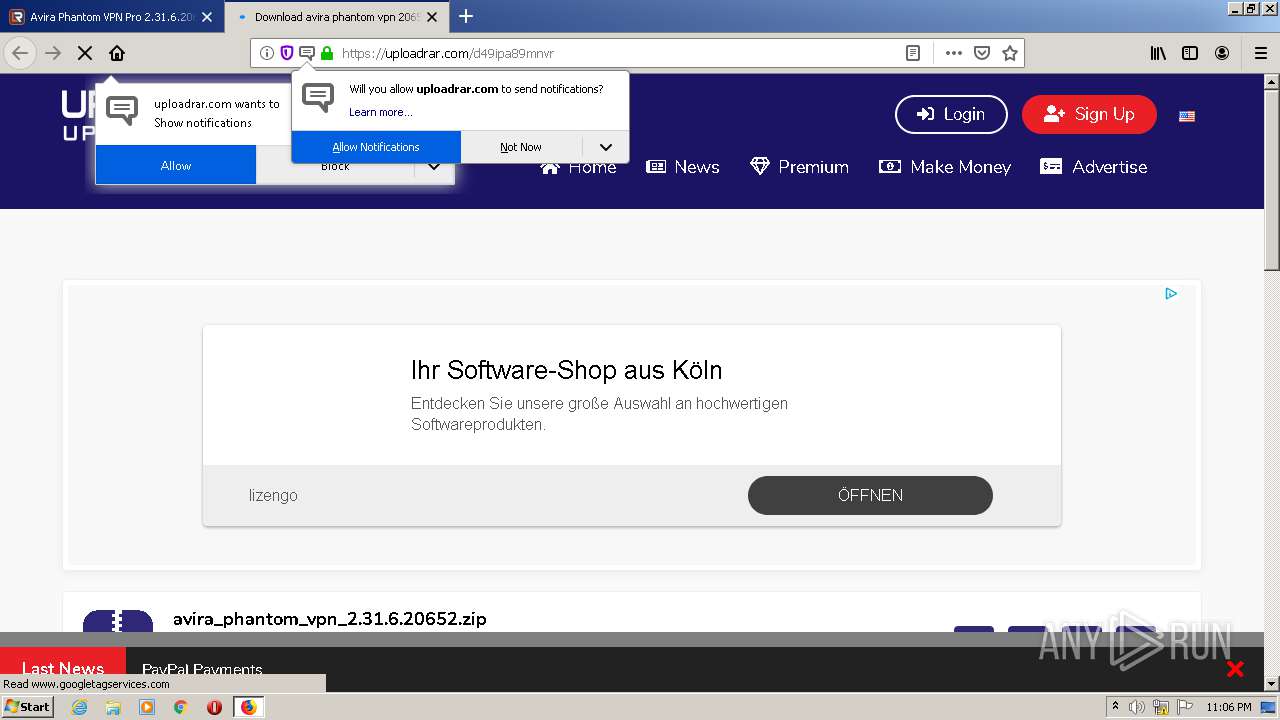Viewport: 1280px width, 720px height.
Task: Click the red Sign Up button
Action: [1089, 114]
